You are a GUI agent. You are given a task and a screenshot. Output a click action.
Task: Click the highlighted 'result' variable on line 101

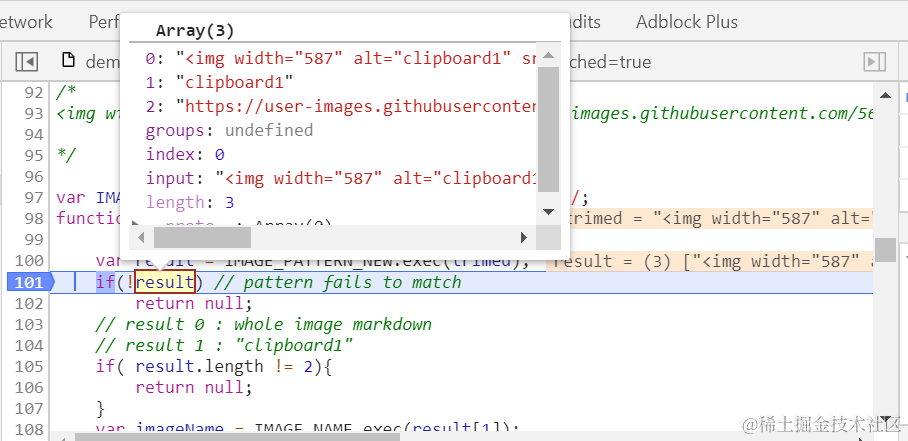[165, 282]
